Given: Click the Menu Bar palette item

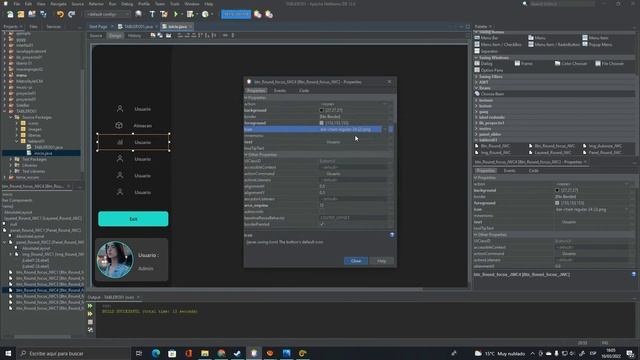Looking at the screenshot, I should [486, 38].
